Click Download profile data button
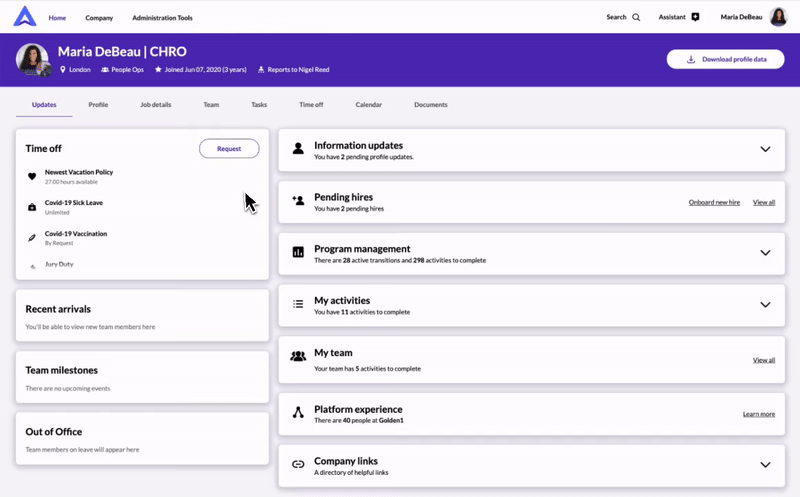Screen dimensions: 800x497 tap(726, 59)
